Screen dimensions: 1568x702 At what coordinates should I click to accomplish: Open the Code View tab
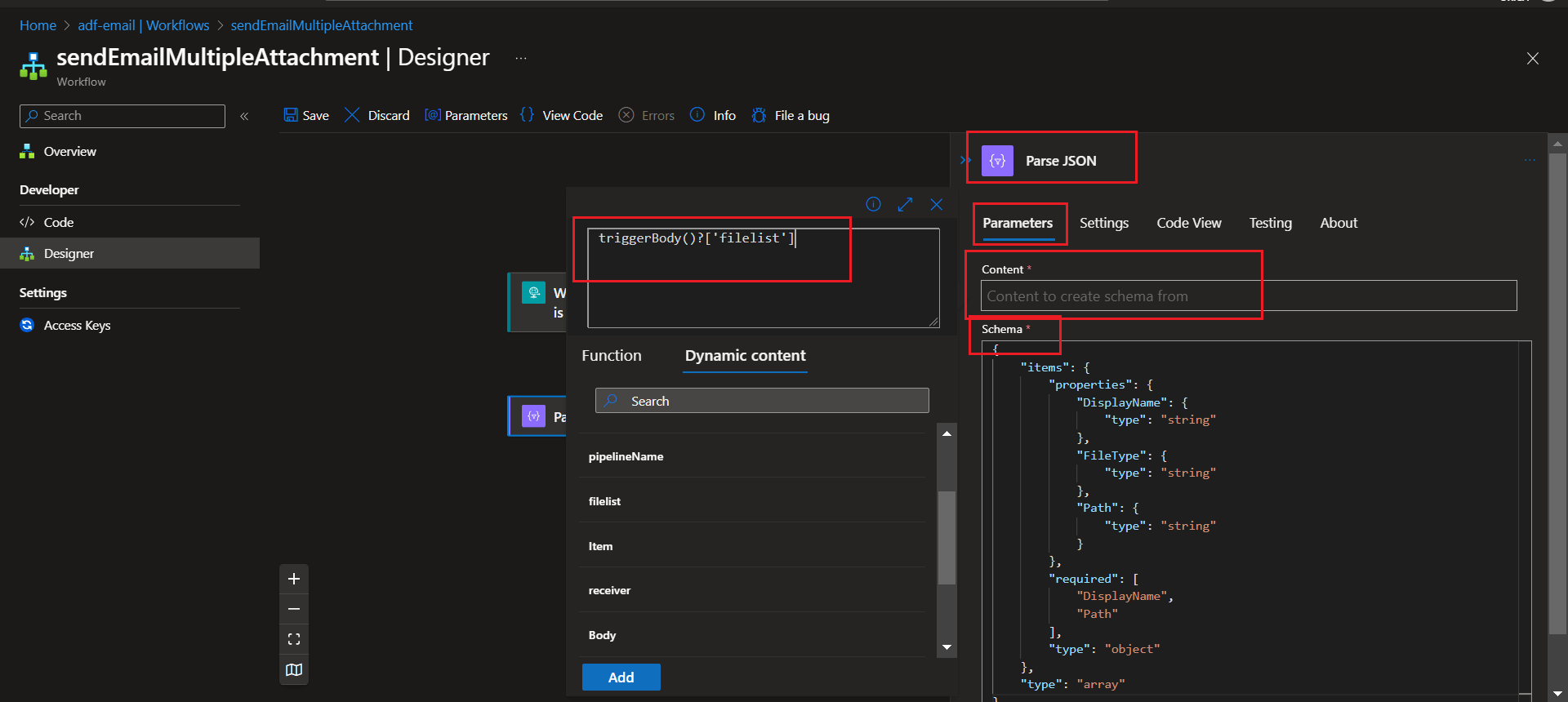click(1188, 223)
